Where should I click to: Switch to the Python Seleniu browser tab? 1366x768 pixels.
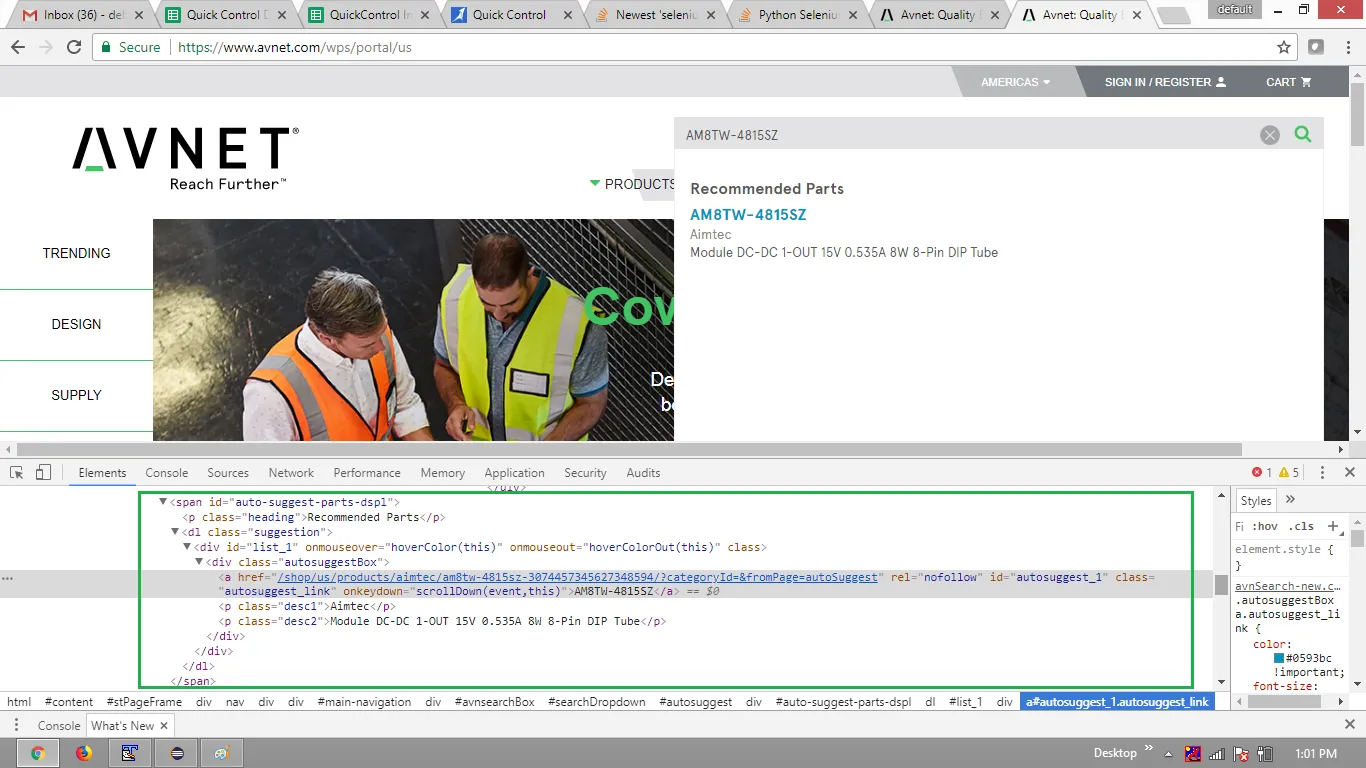tap(799, 15)
